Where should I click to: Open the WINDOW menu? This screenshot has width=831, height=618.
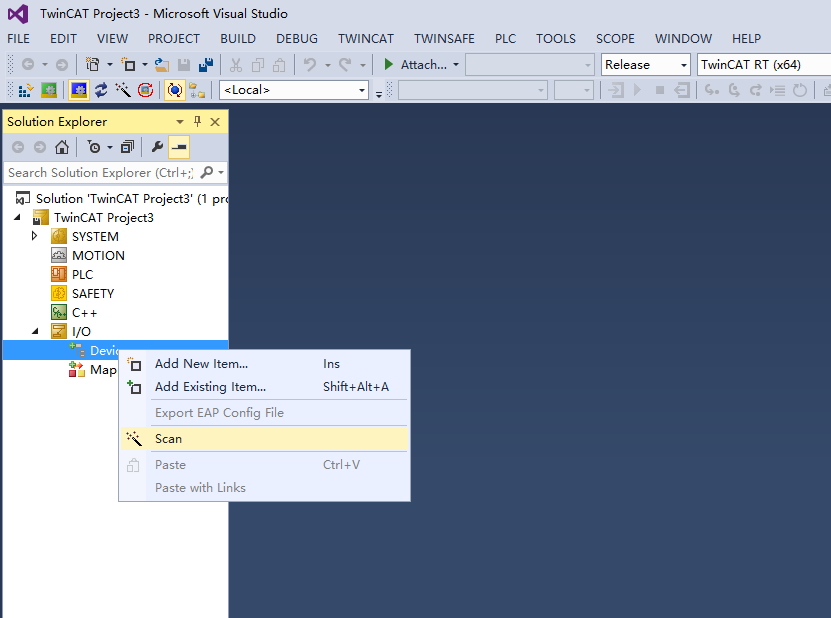[683, 39]
